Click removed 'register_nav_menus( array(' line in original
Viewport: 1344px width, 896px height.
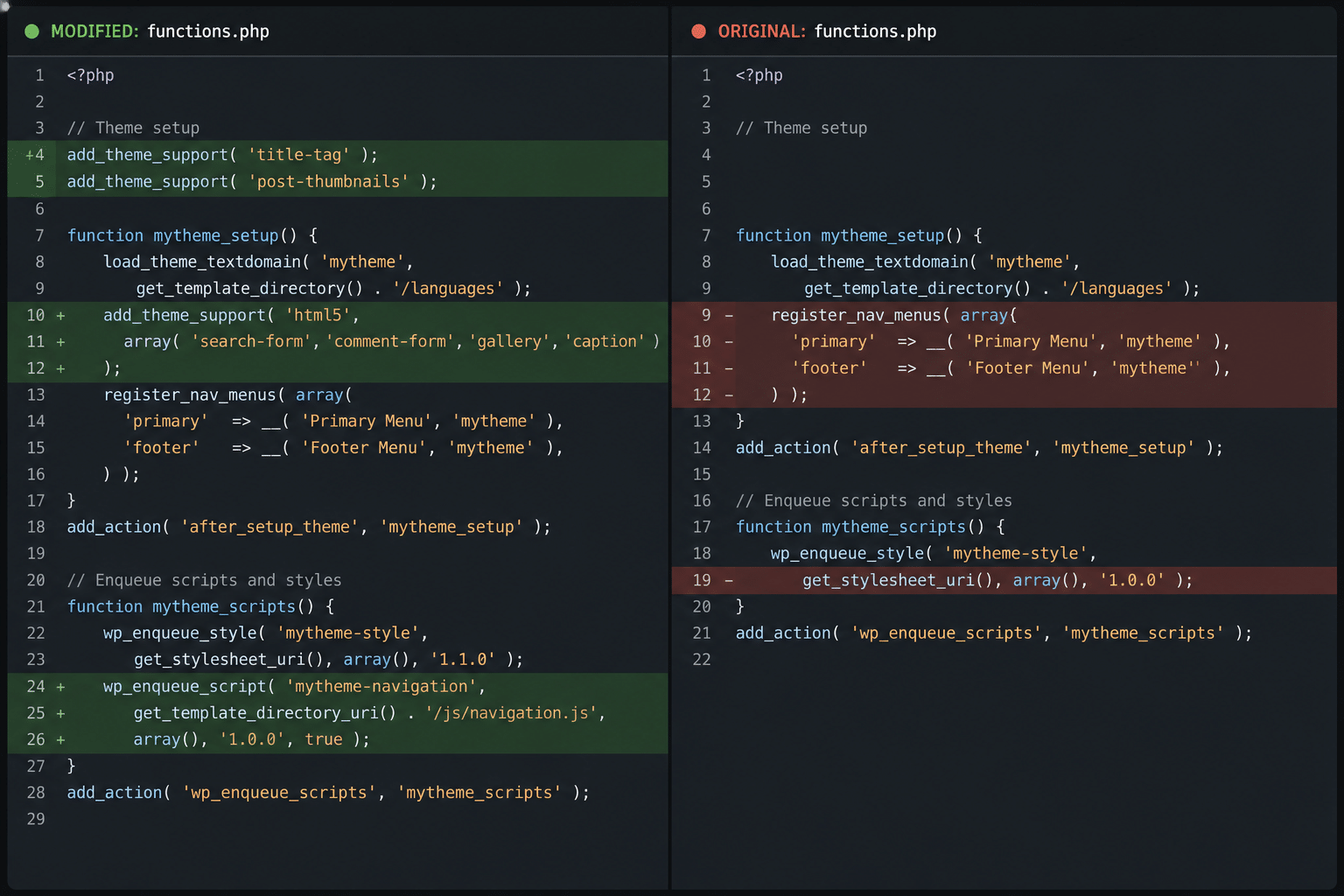tap(893, 315)
